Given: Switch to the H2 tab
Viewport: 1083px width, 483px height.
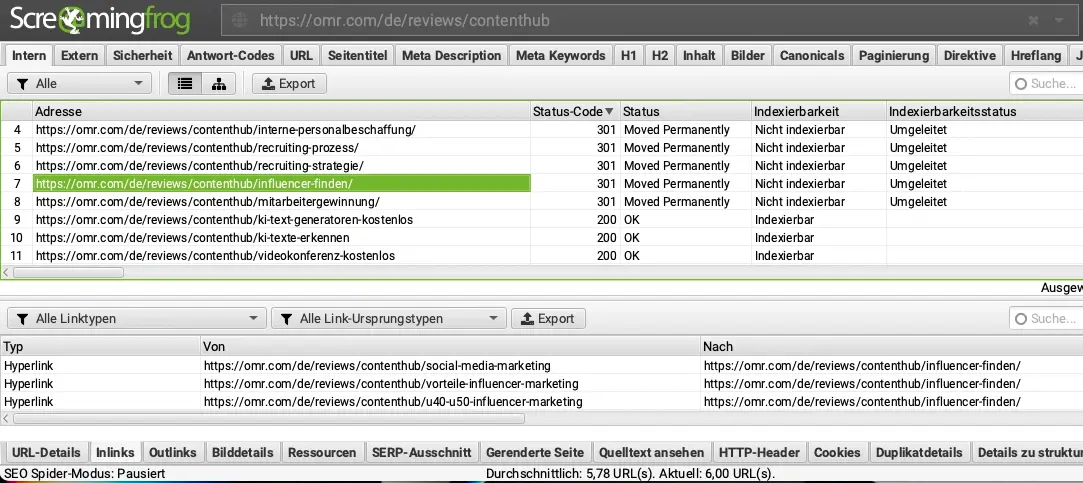Looking at the screenshot, I should tap(660, 55).
